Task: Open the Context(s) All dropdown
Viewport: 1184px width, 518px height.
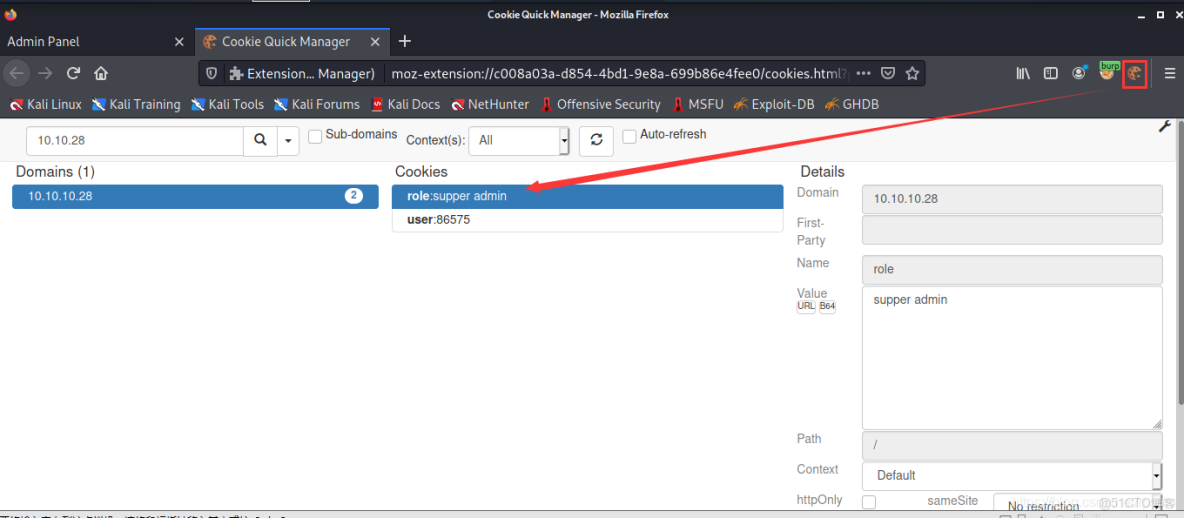Action: click(x=519, y=140)
